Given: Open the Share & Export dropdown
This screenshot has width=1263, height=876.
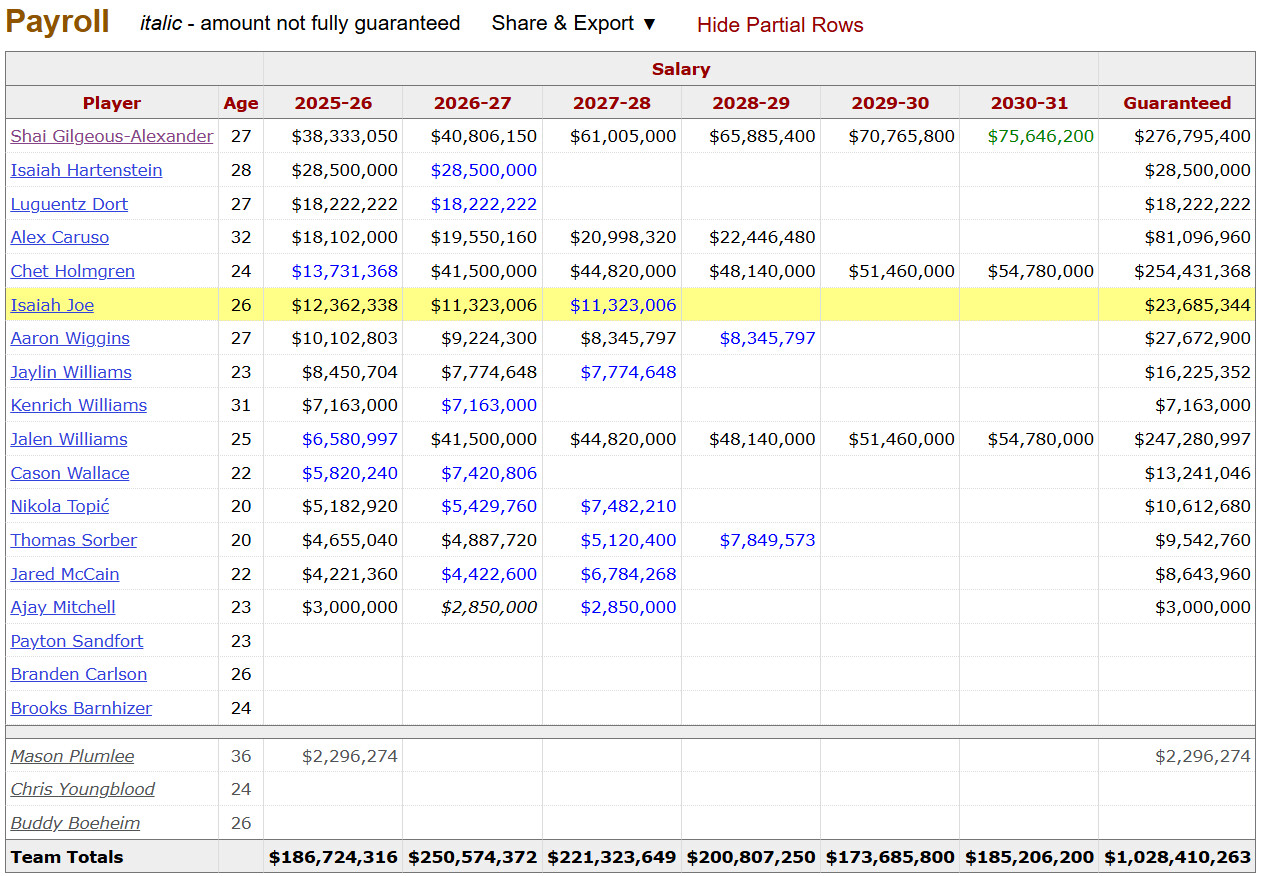Looking at the screenshot, I should coord(574,23).
